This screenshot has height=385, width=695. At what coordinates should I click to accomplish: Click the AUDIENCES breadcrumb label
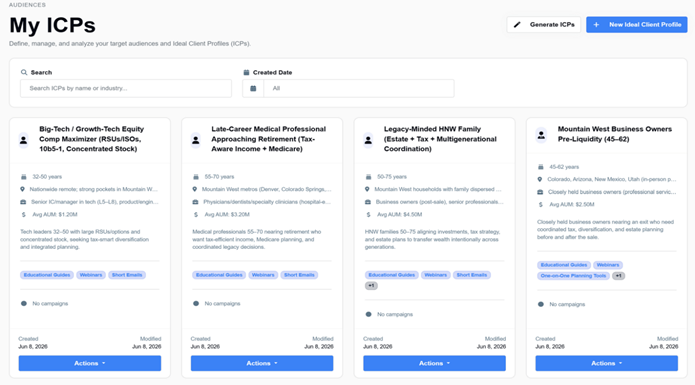(x=27, y=5)
